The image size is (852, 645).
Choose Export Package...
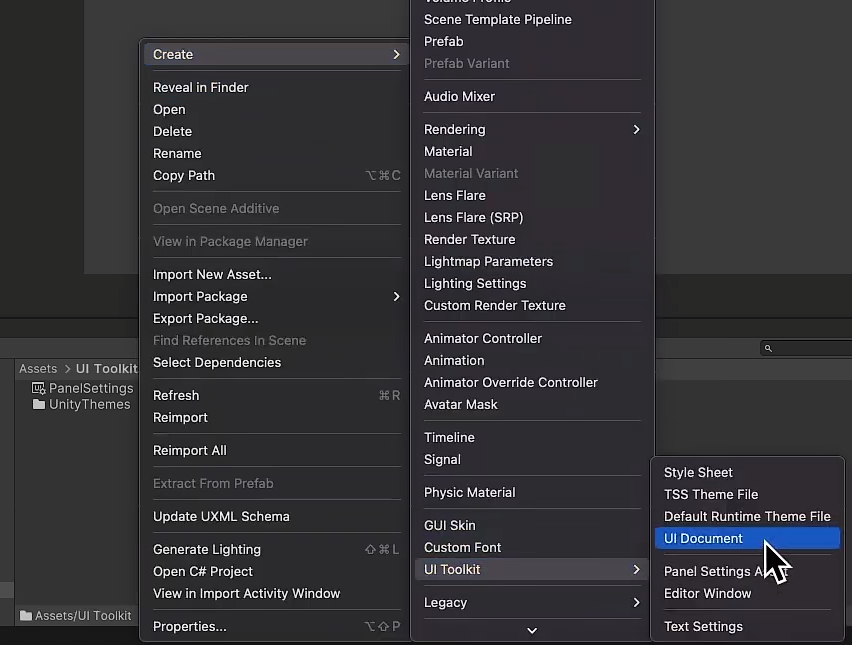[277, 318]
